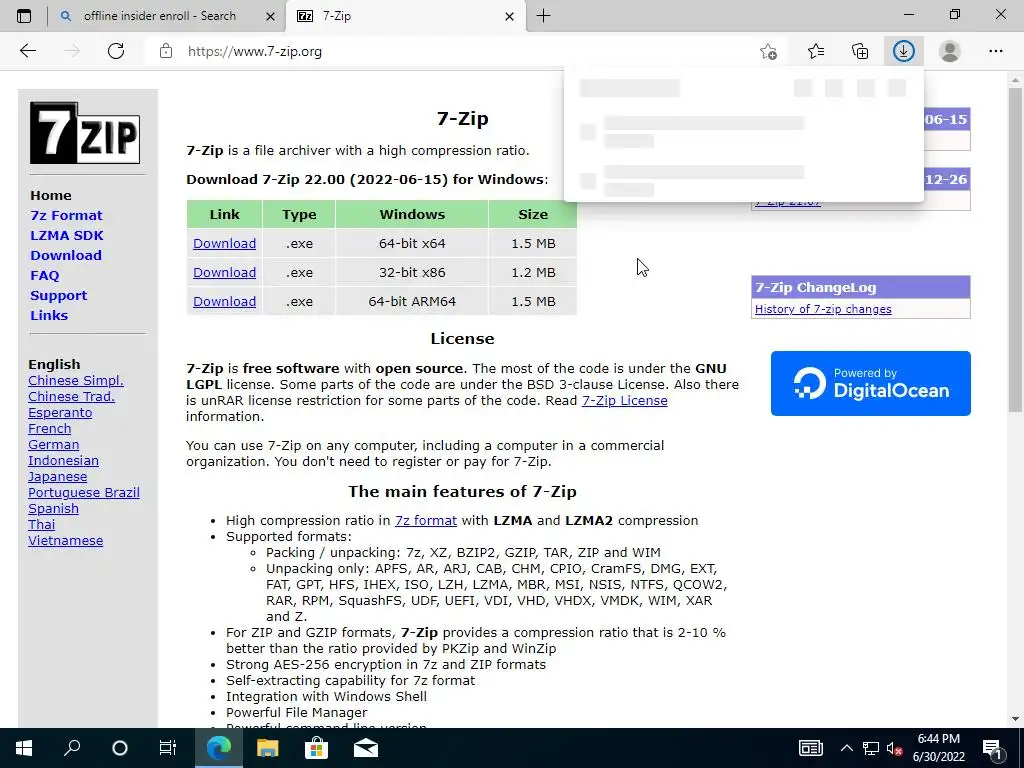
Task: Show hidden tray icons chevron
Action: click(x=846, y=748)
